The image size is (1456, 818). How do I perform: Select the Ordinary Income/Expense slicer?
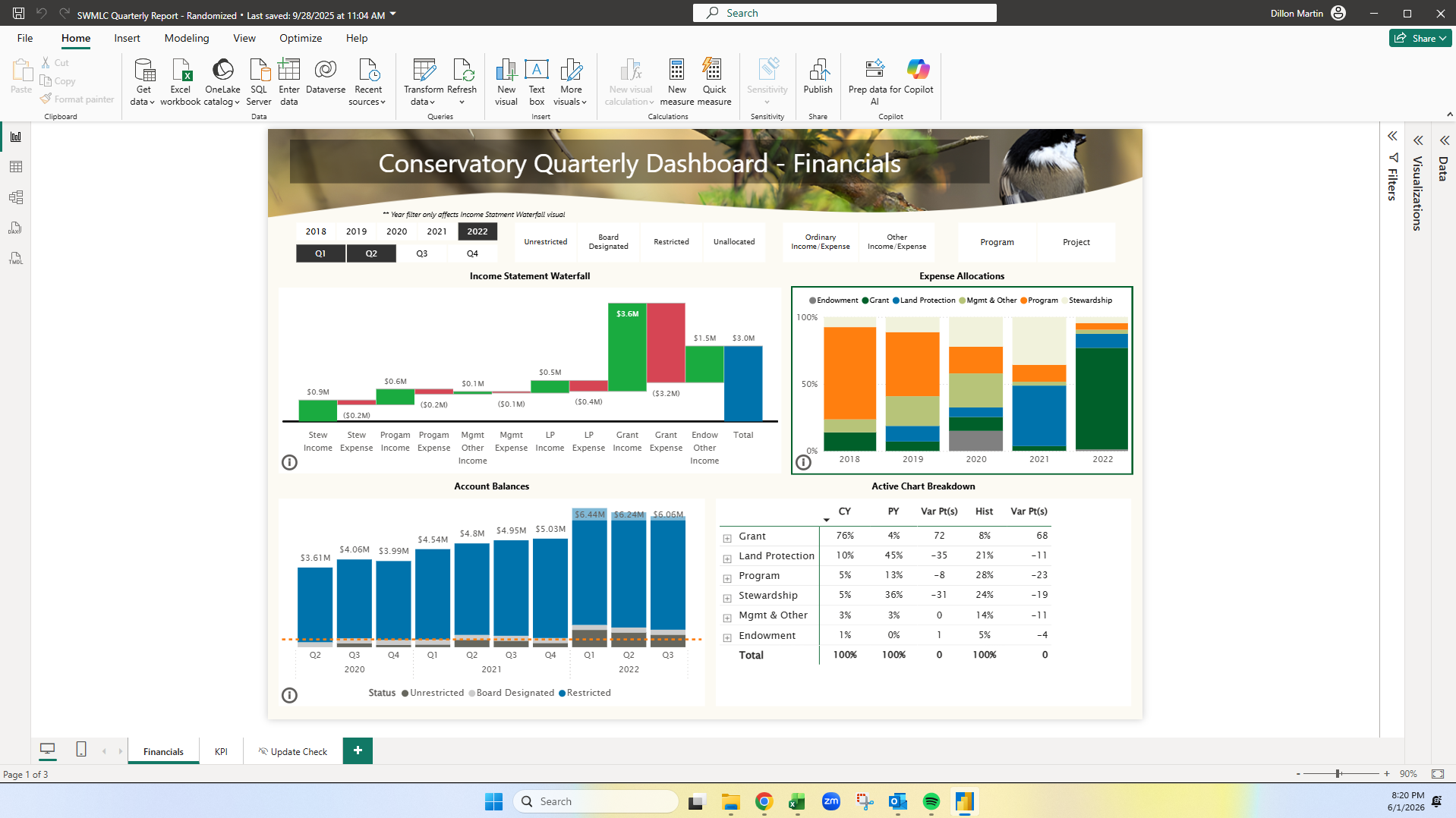coord(821,242)
